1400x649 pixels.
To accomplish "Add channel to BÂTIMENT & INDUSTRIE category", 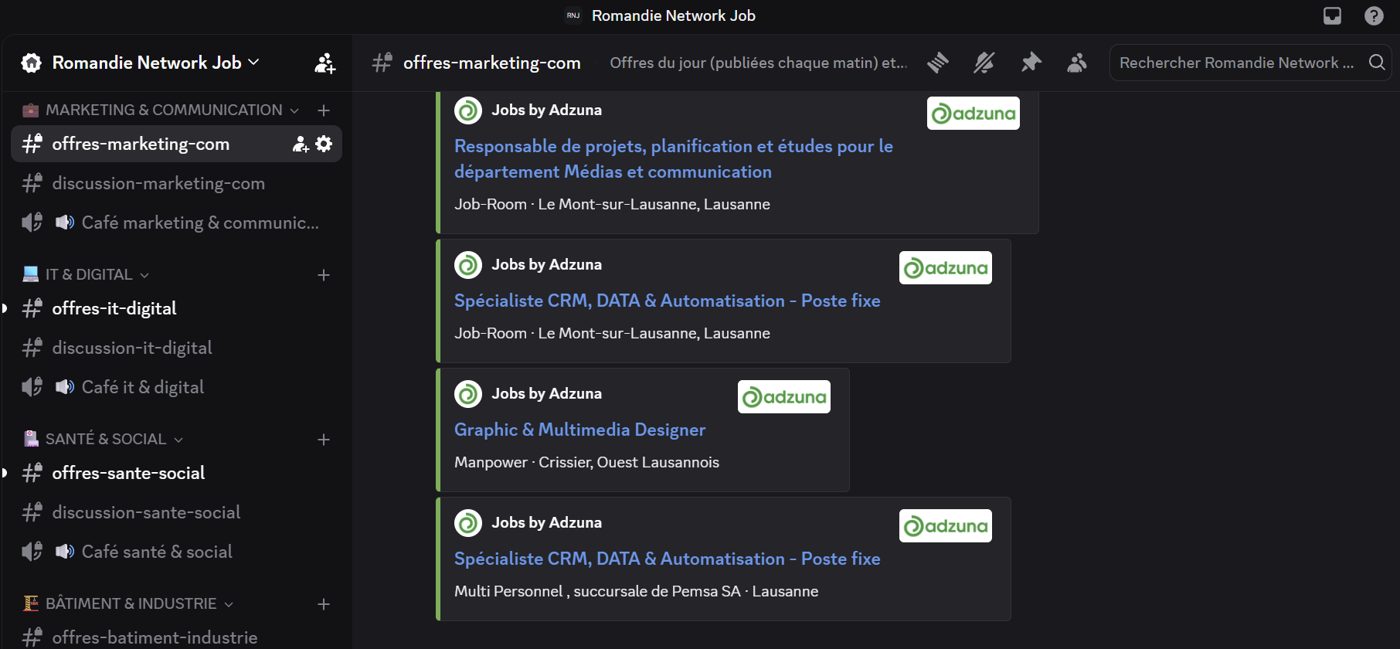I will 323,603.
